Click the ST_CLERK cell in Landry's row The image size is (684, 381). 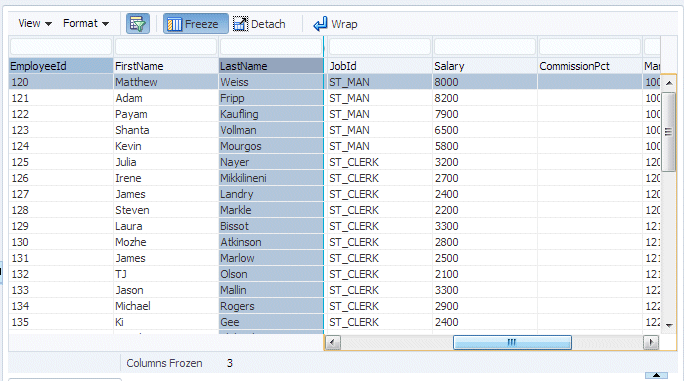(x=380, y=194)
